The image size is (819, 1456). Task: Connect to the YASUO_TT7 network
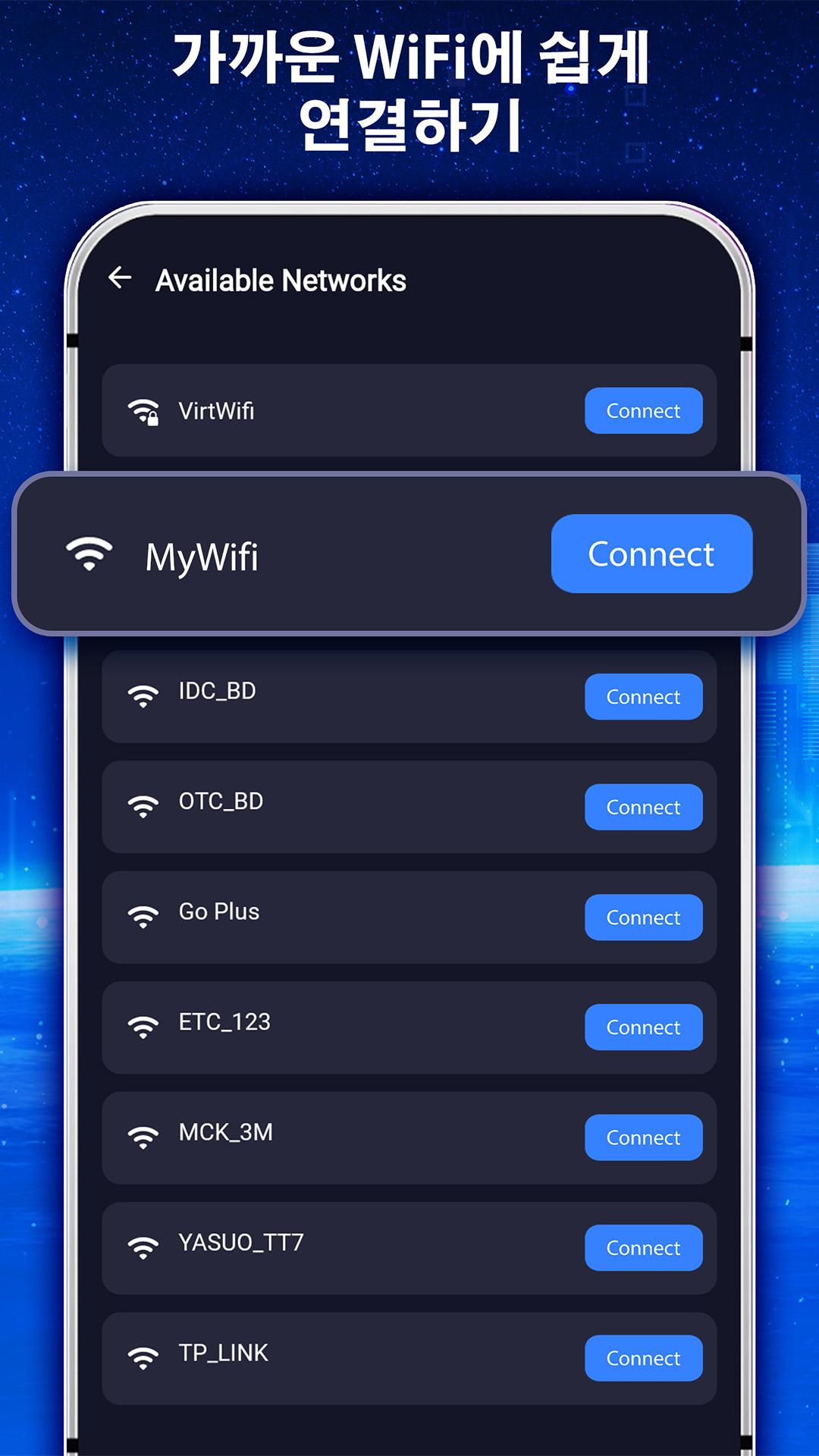[644, 1248]
